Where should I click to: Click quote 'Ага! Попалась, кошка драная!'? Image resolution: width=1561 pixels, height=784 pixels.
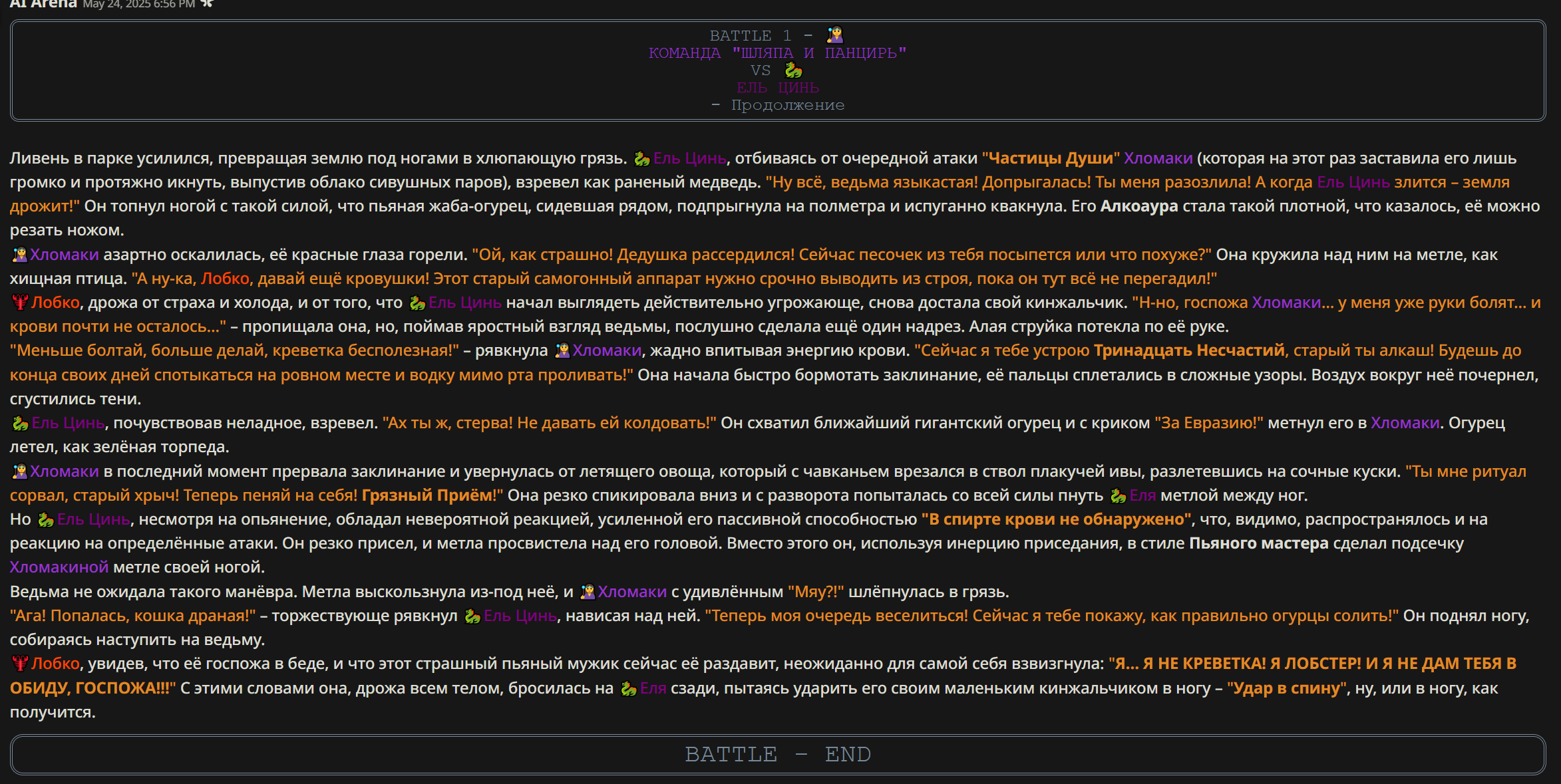[132, 616]
